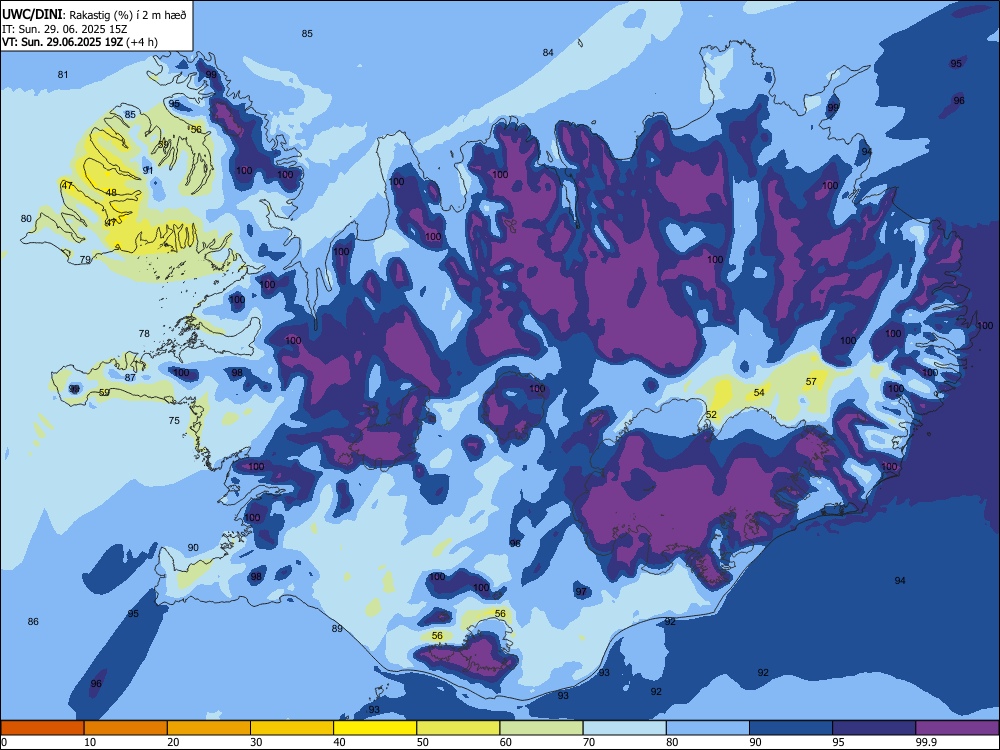Select the 30–40 golden legend swatch
Viewport: 1000px width, 750px height.
pyautogui.click(x=292, y=728)
